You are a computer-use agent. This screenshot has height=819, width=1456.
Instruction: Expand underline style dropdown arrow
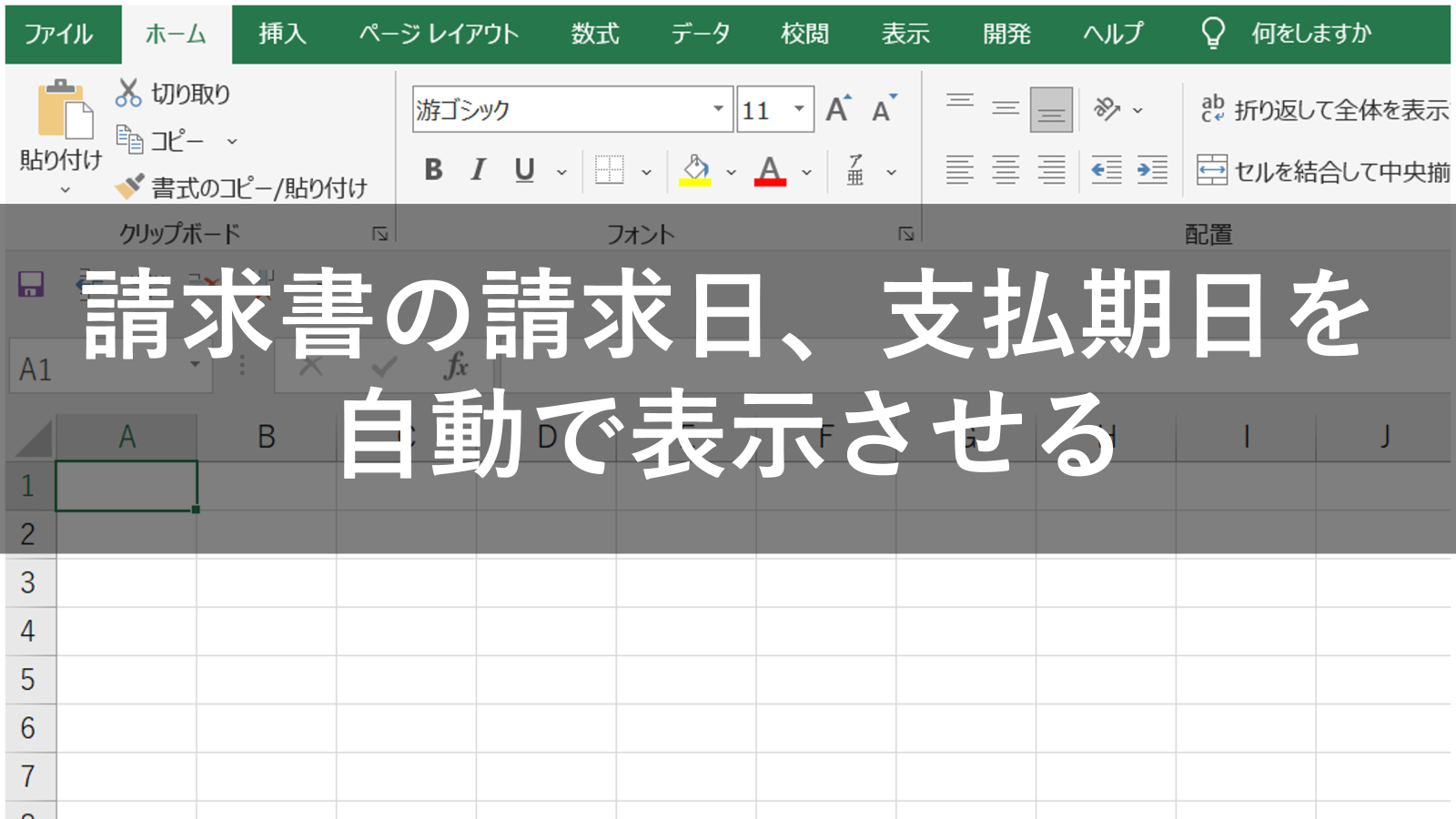click(562, 171)
